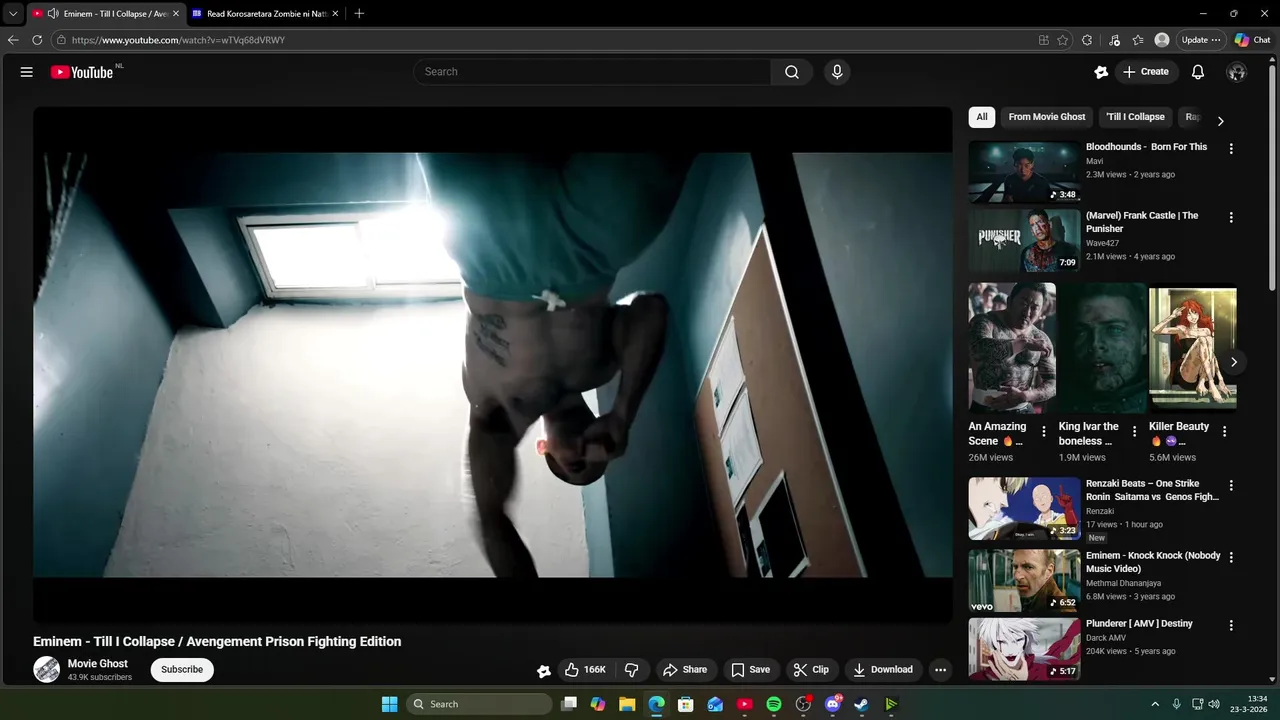This screenshot has width=1280, height=720.
Task: Open the Punisher video thumbnail
Action: [x=1024, y=240]
